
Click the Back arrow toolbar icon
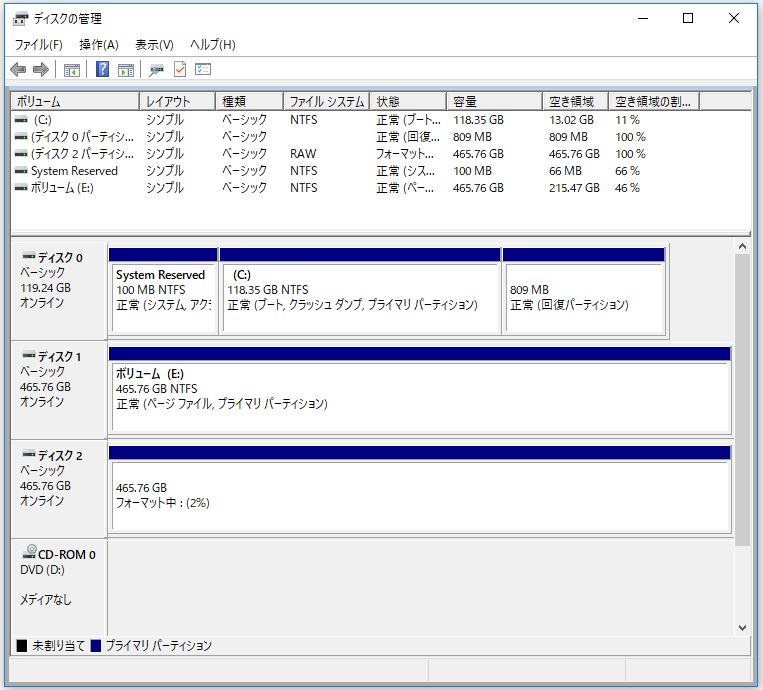[x=18, y=70]
